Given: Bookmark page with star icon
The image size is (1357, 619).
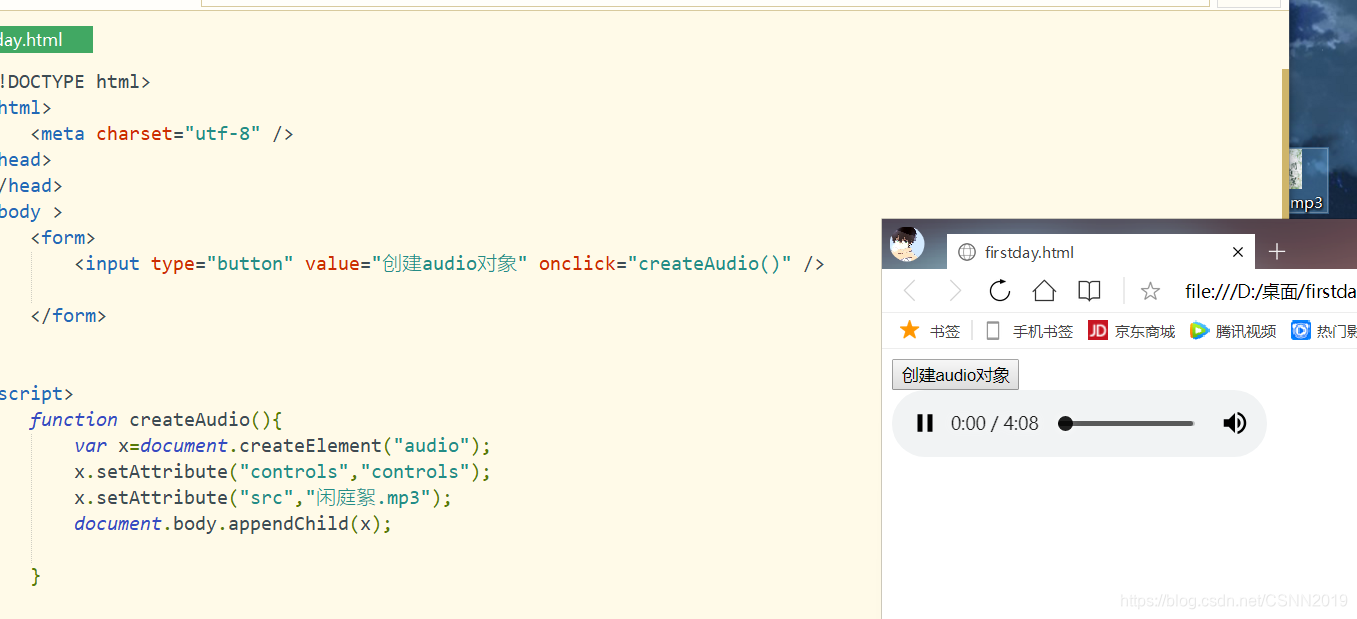Looking at the screenshot, I should click(x=1150, y=291).
